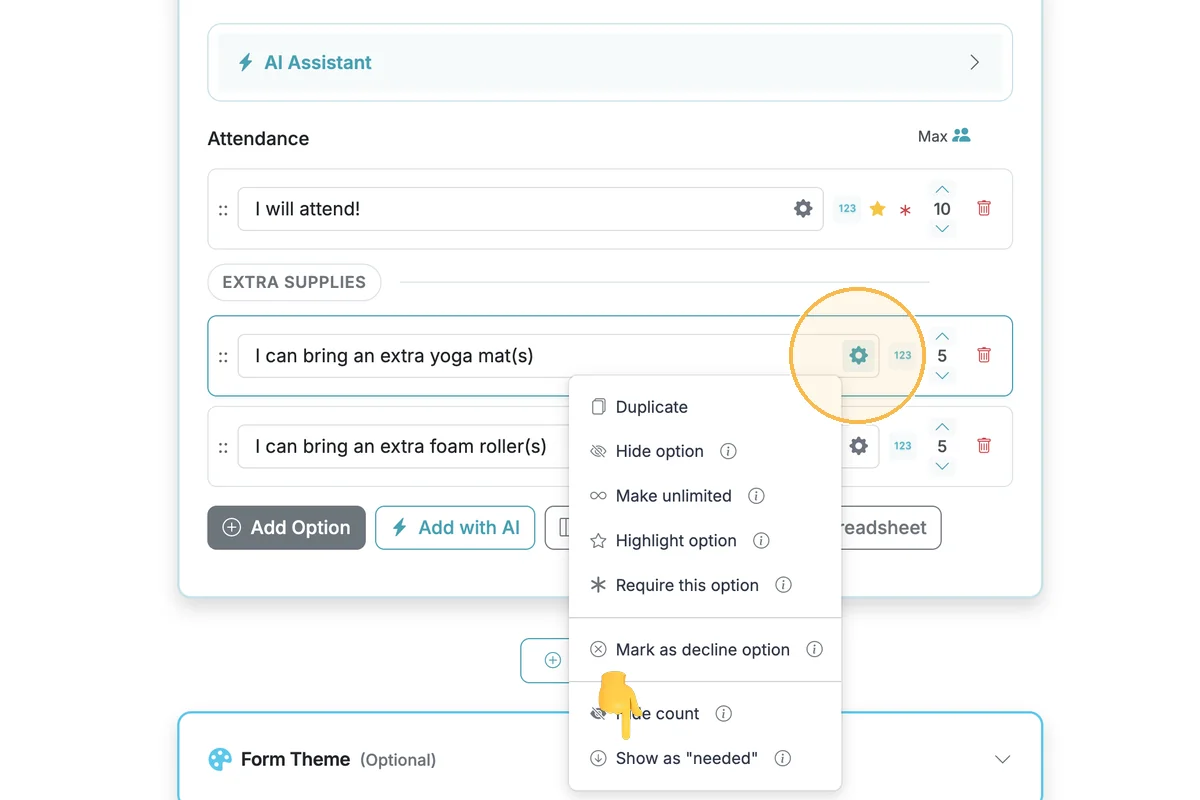Click the 123 badge on yoga mat row
Image resolution: width=1200 pixels, height=800 pixels.
tap(903, 355)
